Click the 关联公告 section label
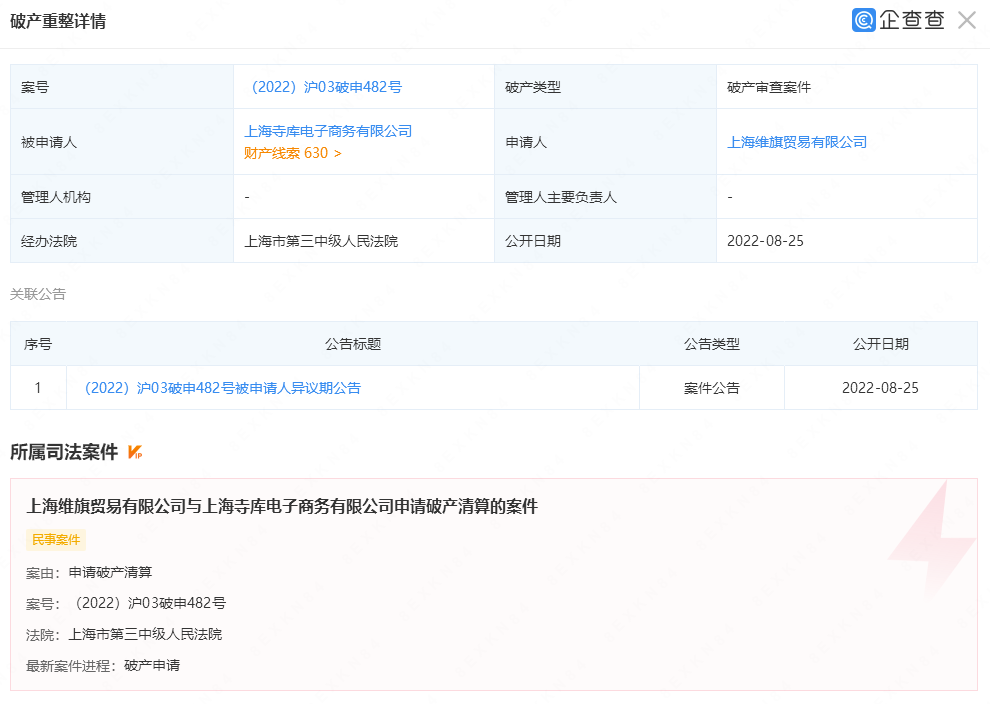 tap(38, 294)
